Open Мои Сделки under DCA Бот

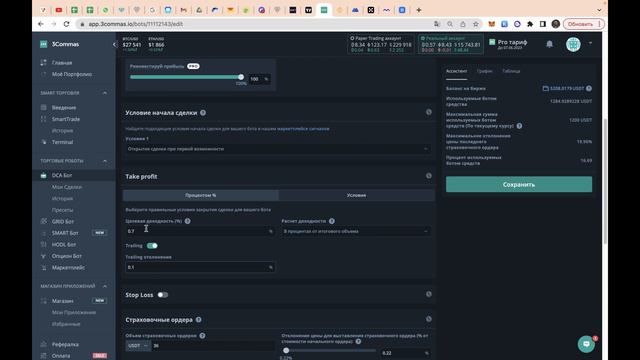pos(67,187)
